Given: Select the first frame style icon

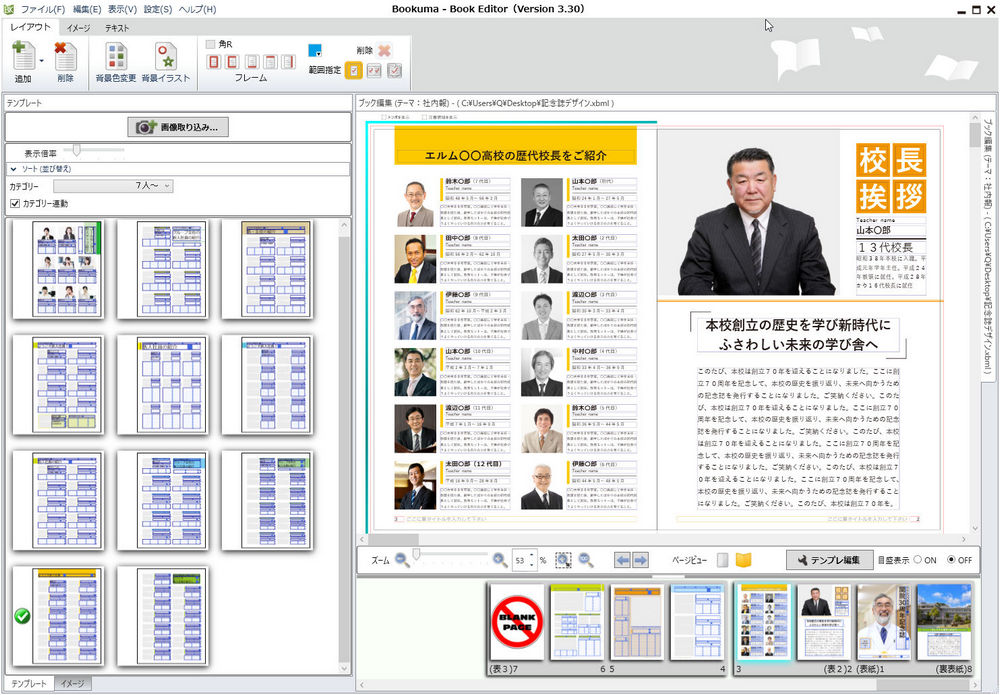Looking at the screenshot, I should pos(214,63).
